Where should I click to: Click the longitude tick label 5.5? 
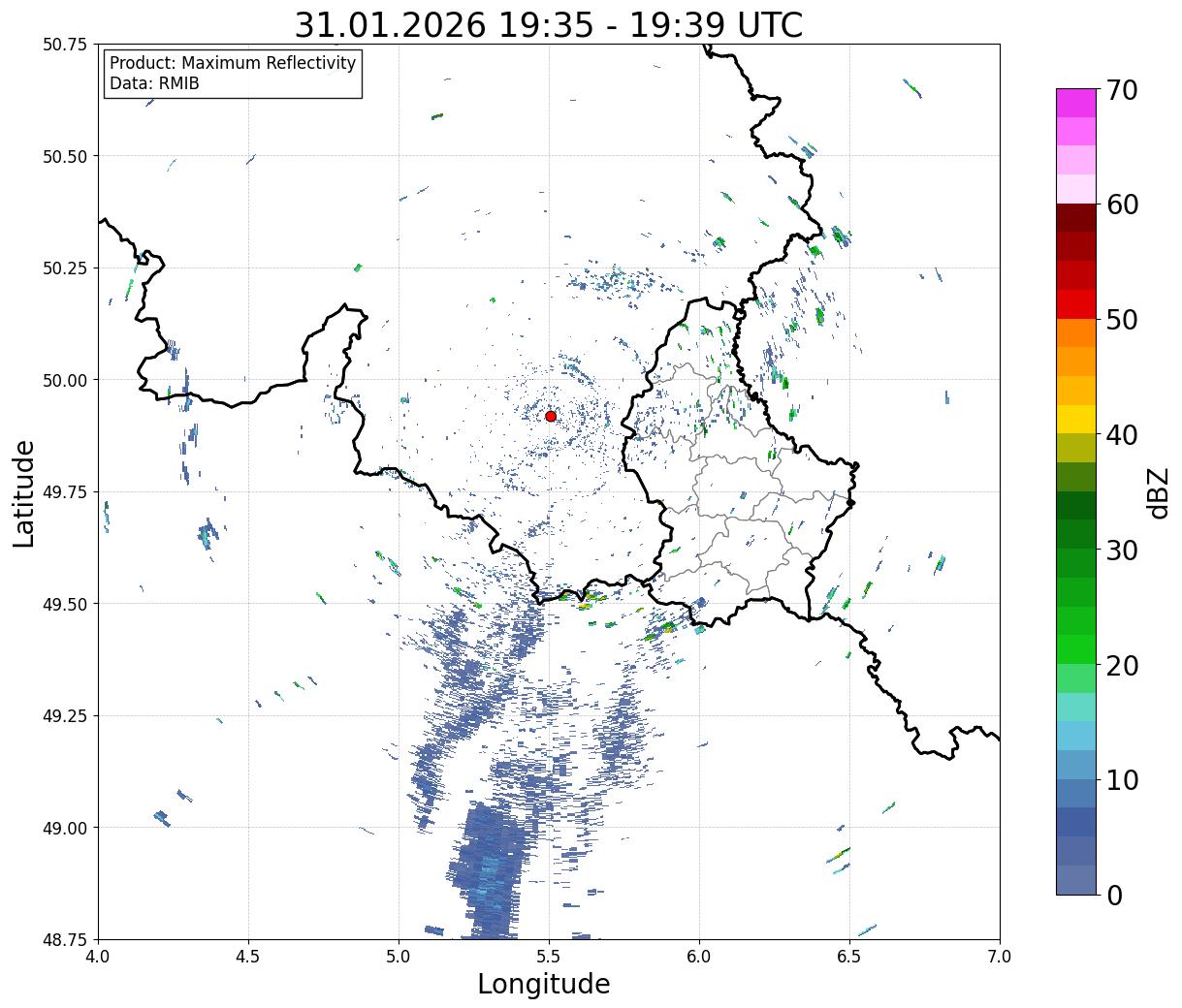tap(549, 957)
